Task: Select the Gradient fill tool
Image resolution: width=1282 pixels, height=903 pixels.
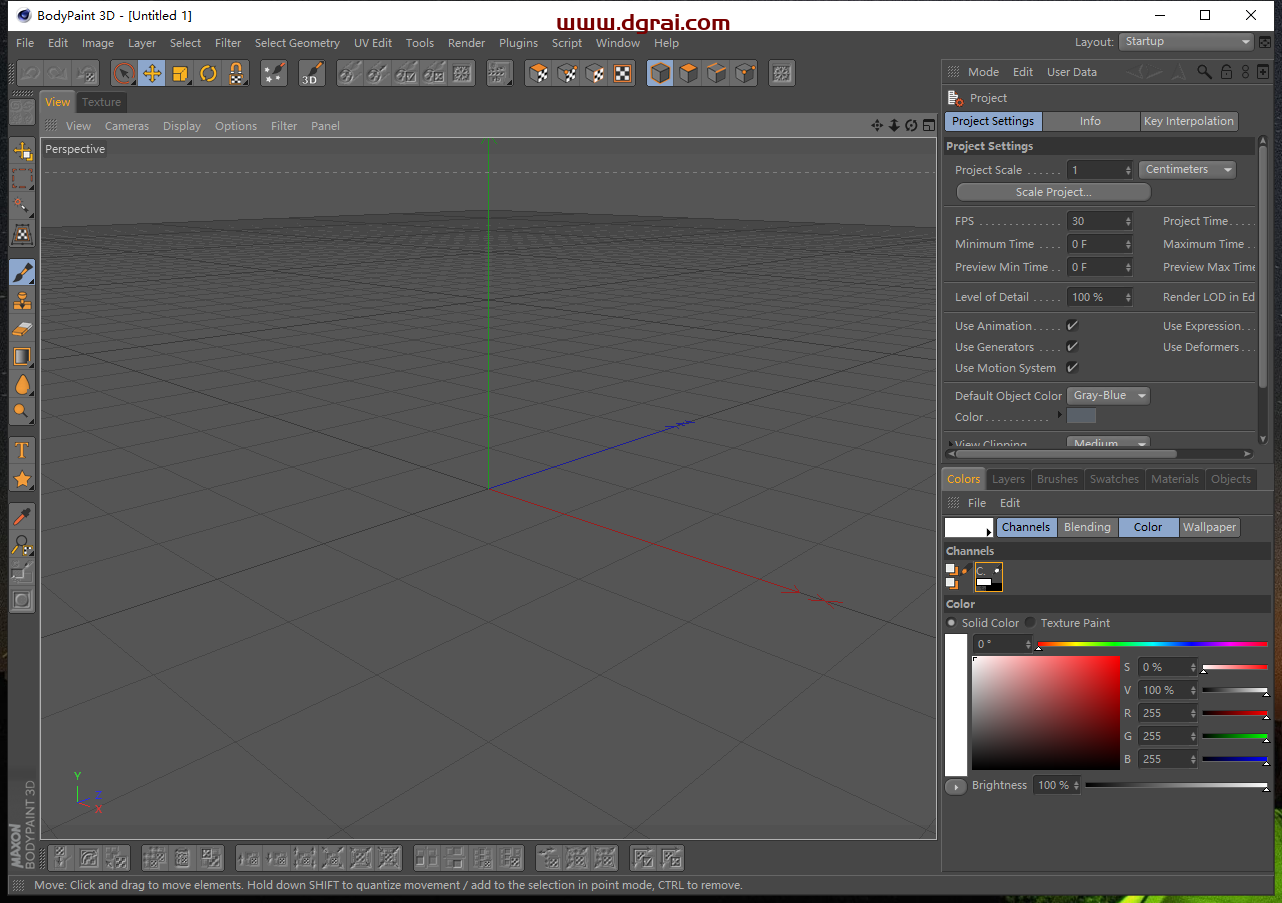Action: coord(22,356)
